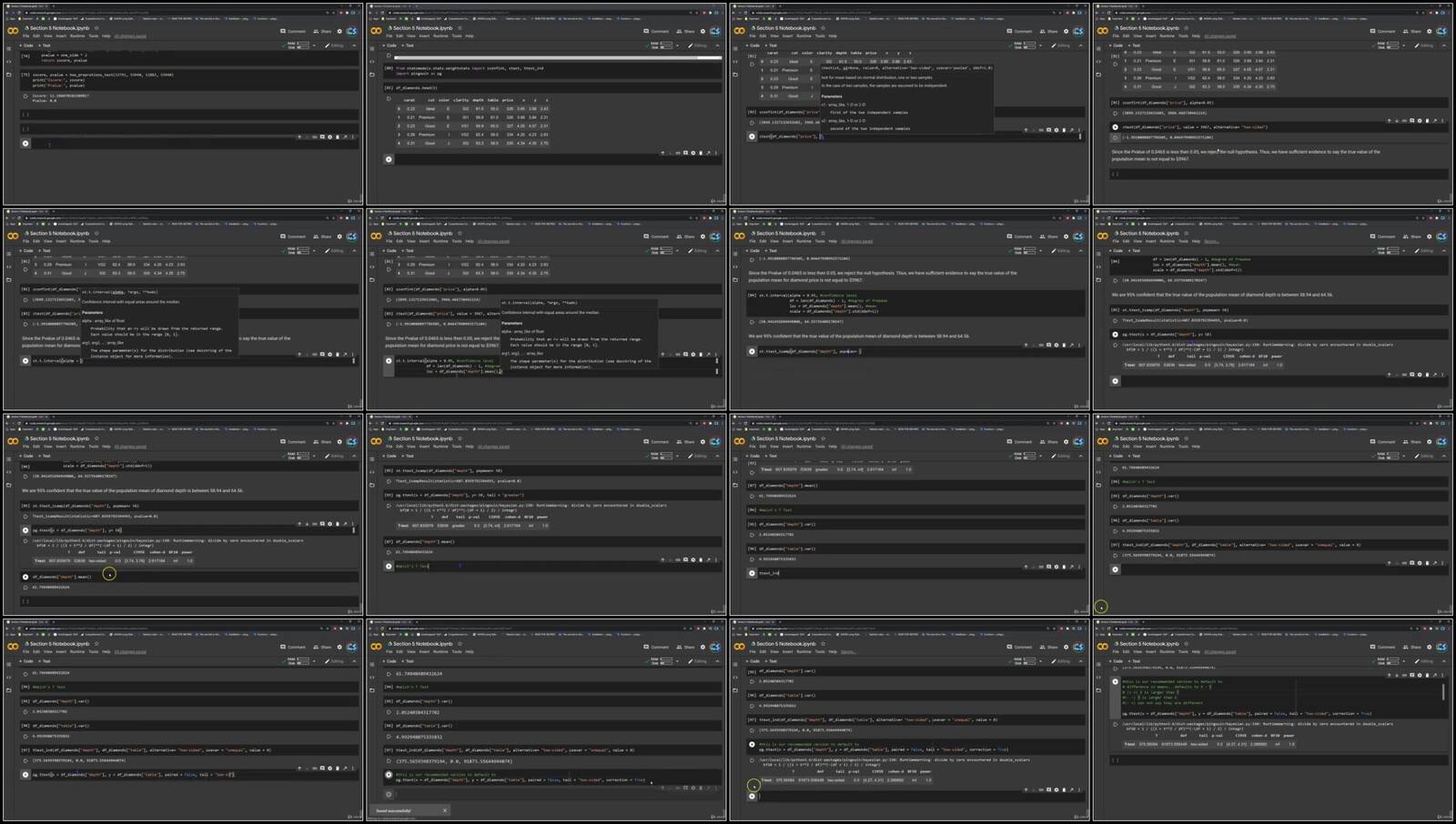This screenshot has height=824, width=1456.
Task: Click notebook title in zscore pvalue frame
Action: click(60, 28)
